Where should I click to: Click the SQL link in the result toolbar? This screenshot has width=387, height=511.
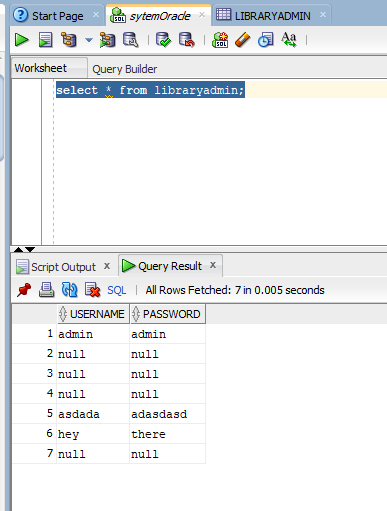pos(117,290)
